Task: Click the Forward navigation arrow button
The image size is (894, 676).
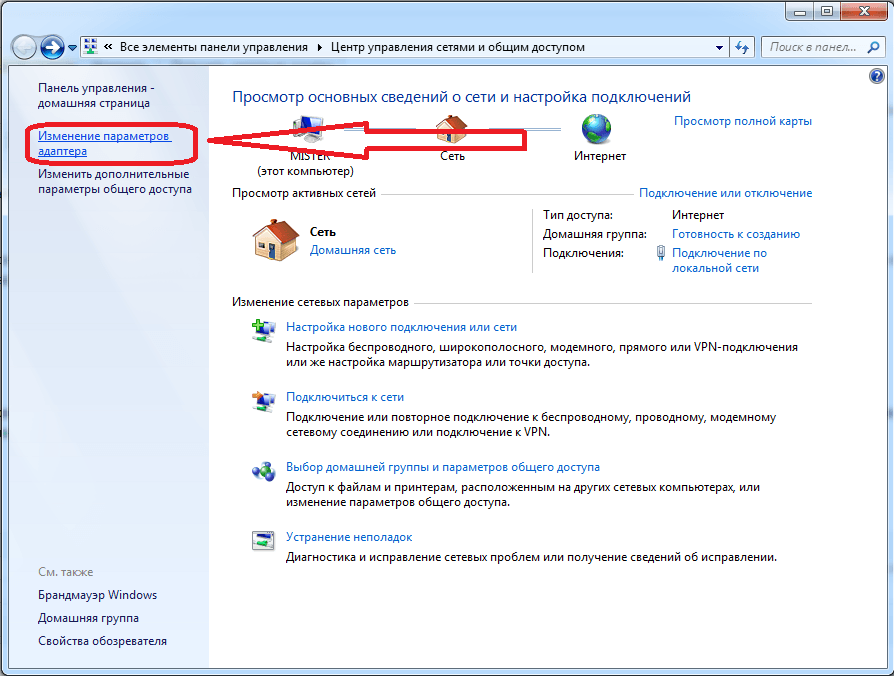Action: pos(52,47)
